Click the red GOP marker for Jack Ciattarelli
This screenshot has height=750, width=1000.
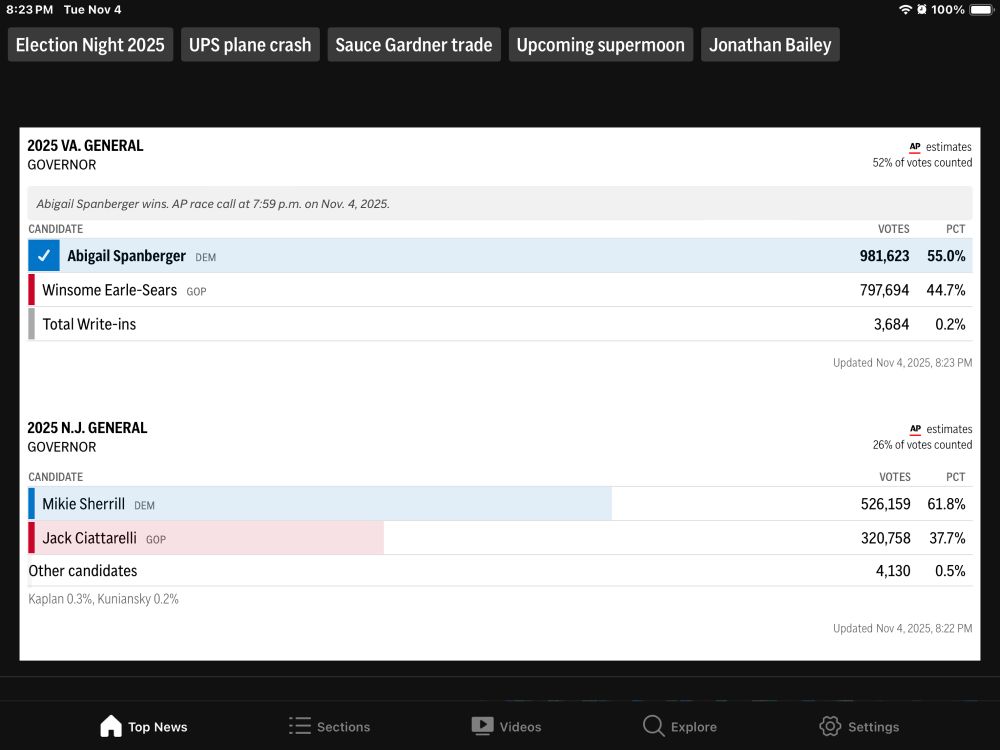(x=31, y=538)
